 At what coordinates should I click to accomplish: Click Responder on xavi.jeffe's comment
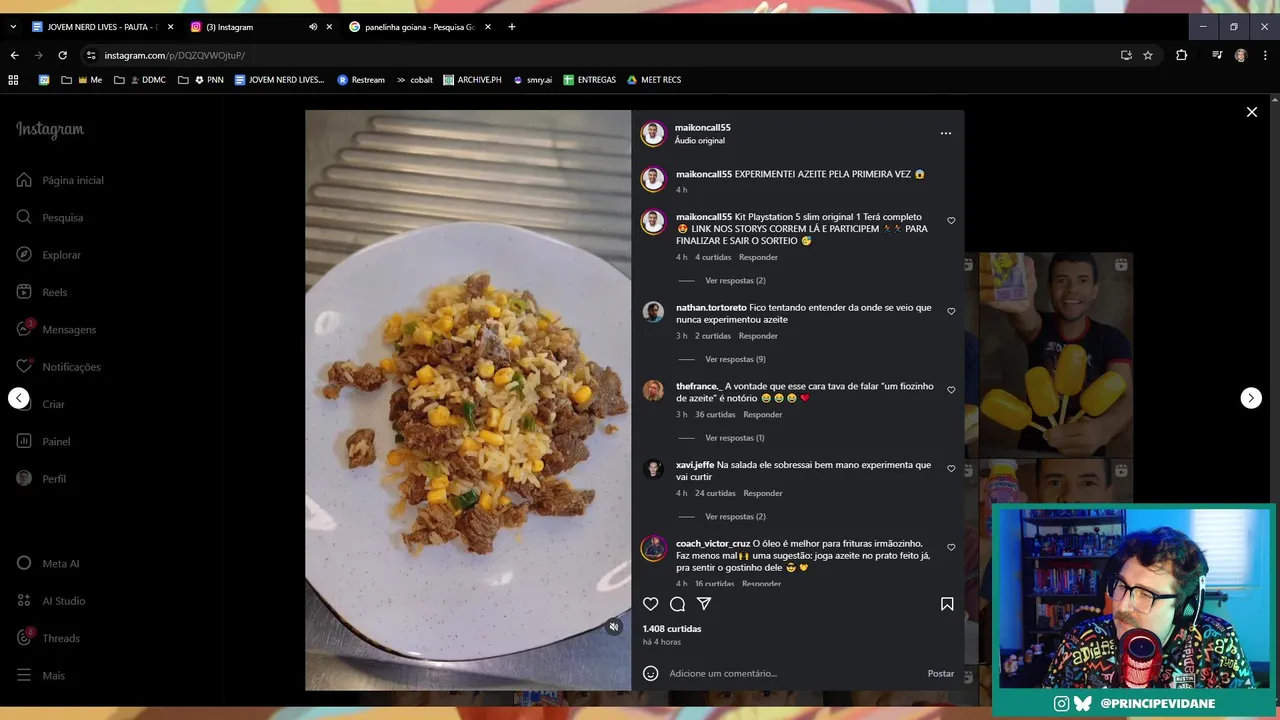click(x=763, y=493)
